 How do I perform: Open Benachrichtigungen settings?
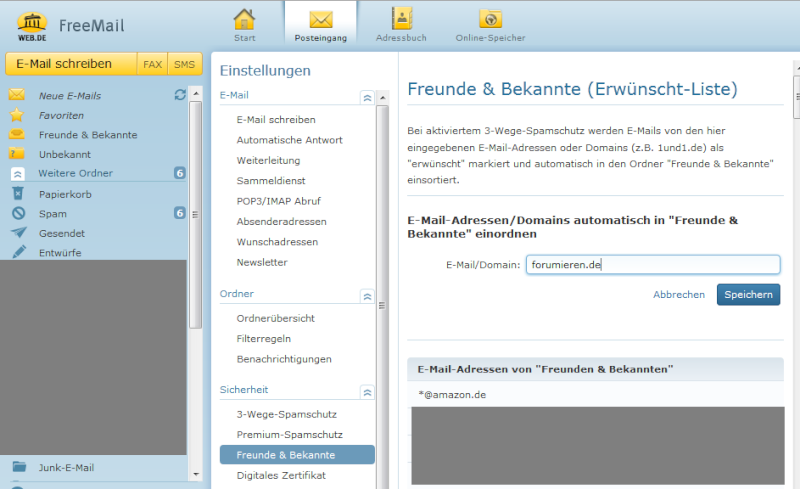(x=284, y=359)
